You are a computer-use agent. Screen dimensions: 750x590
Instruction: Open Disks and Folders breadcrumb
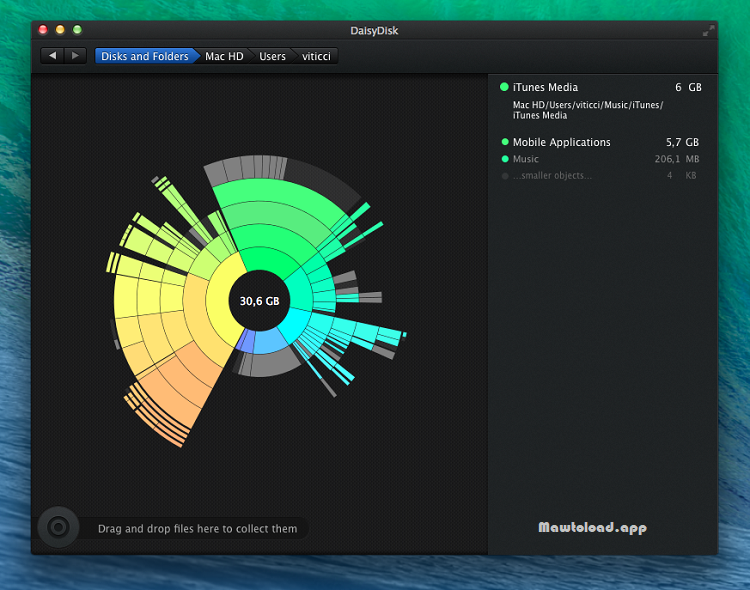click(145, 56)
